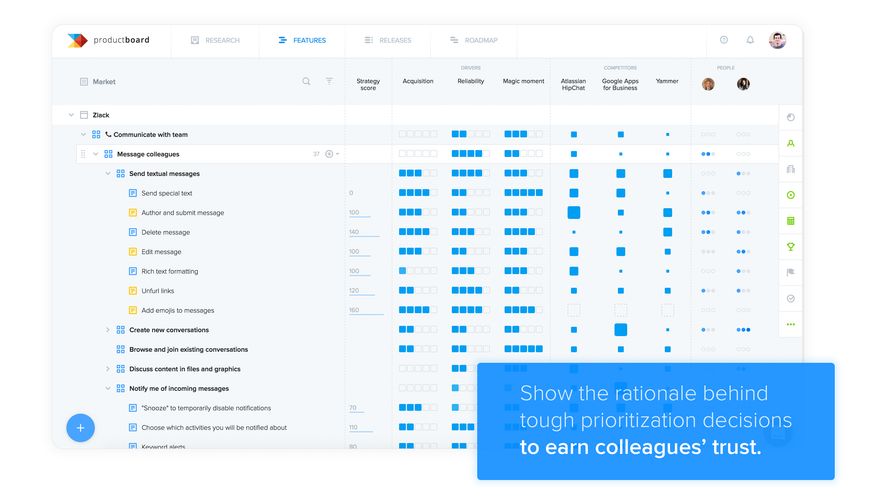Select the Send special text feature

166,193
